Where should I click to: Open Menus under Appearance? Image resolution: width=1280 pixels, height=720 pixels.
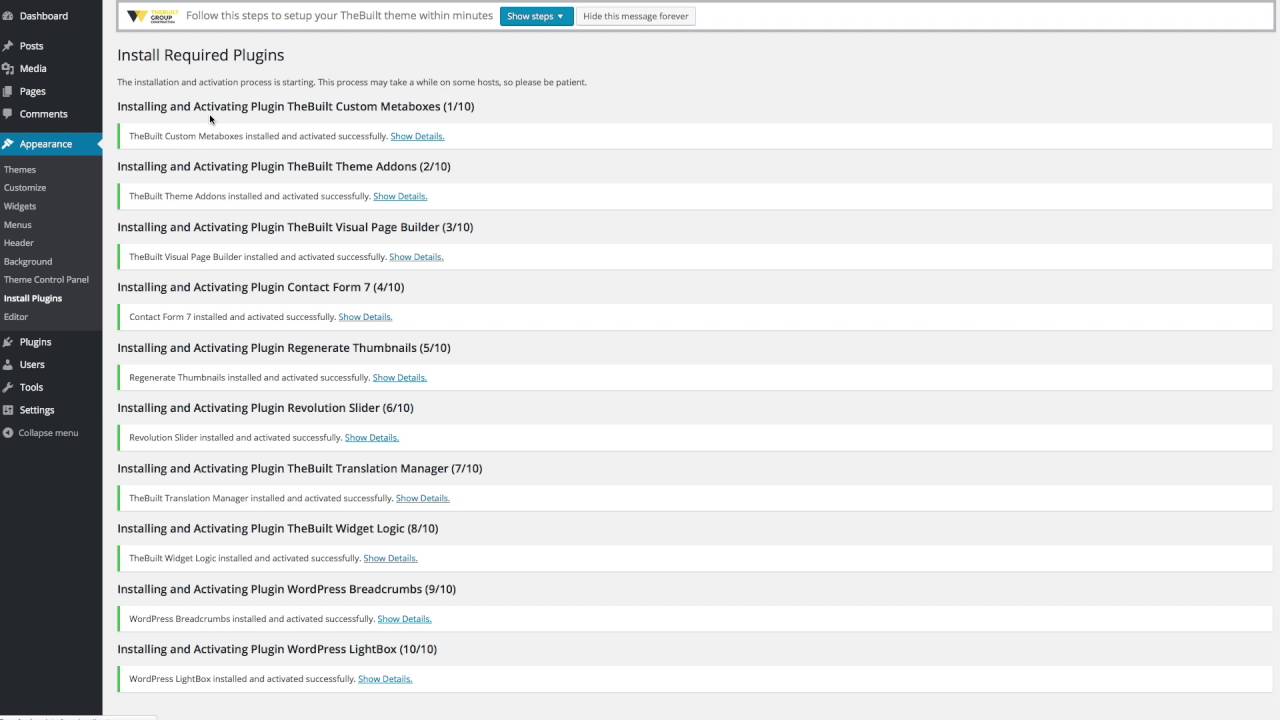pyautogui.click(x=18, y=225)
